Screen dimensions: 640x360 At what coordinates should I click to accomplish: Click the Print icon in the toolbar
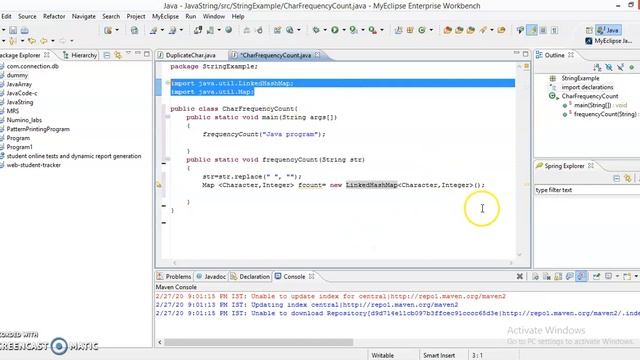tap(24, 30)
